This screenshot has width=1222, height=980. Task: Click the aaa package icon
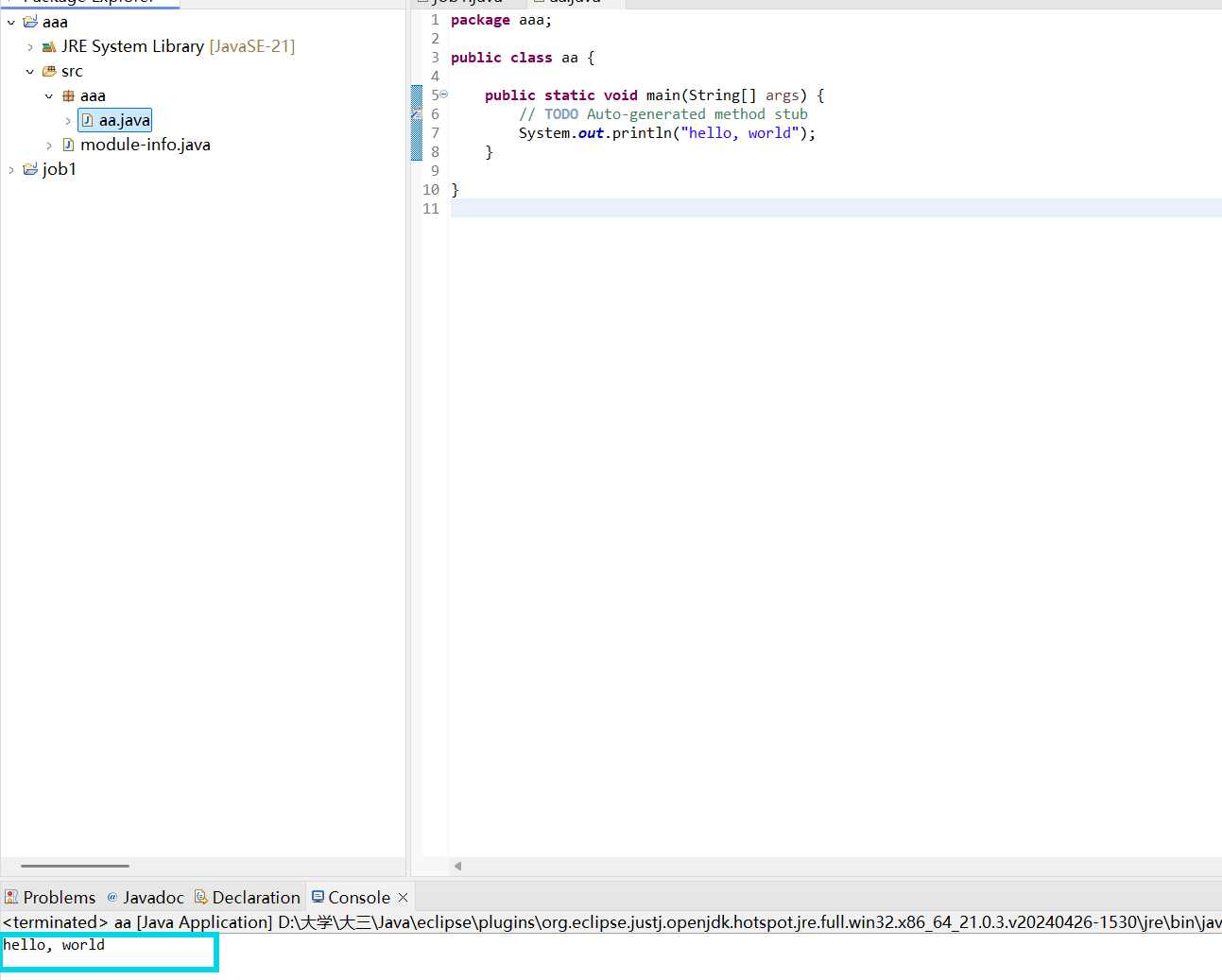67,95
